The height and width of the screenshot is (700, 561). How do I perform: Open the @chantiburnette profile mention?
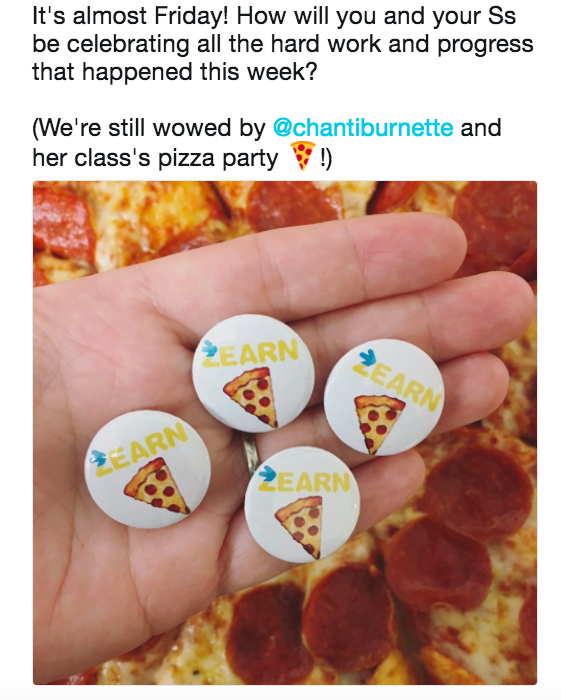[x=363, y=128]
